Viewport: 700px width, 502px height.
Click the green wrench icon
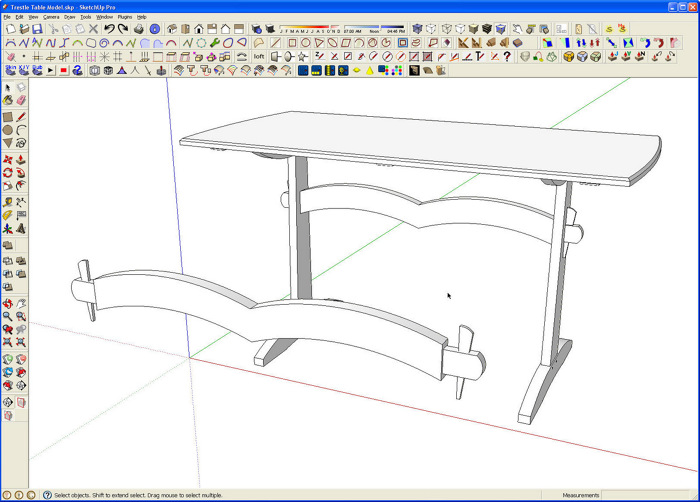coord(215,43)
